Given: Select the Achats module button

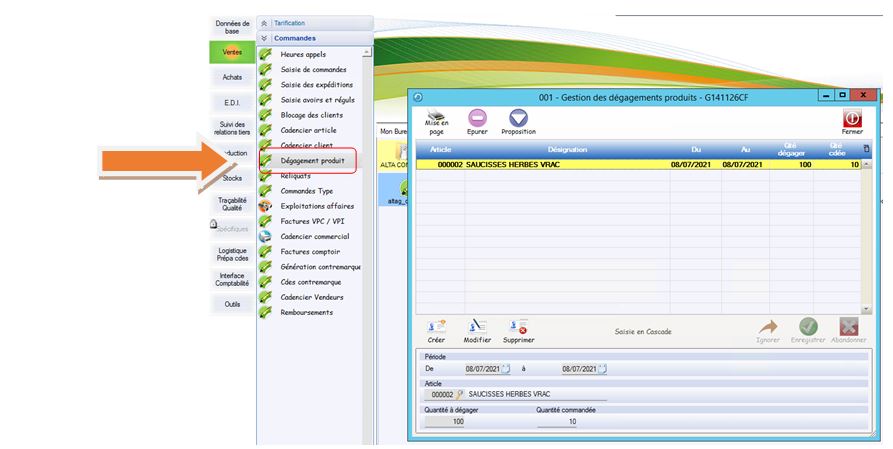Looking at the screenshot, I should pyautogui.click(x=232, y=77).
